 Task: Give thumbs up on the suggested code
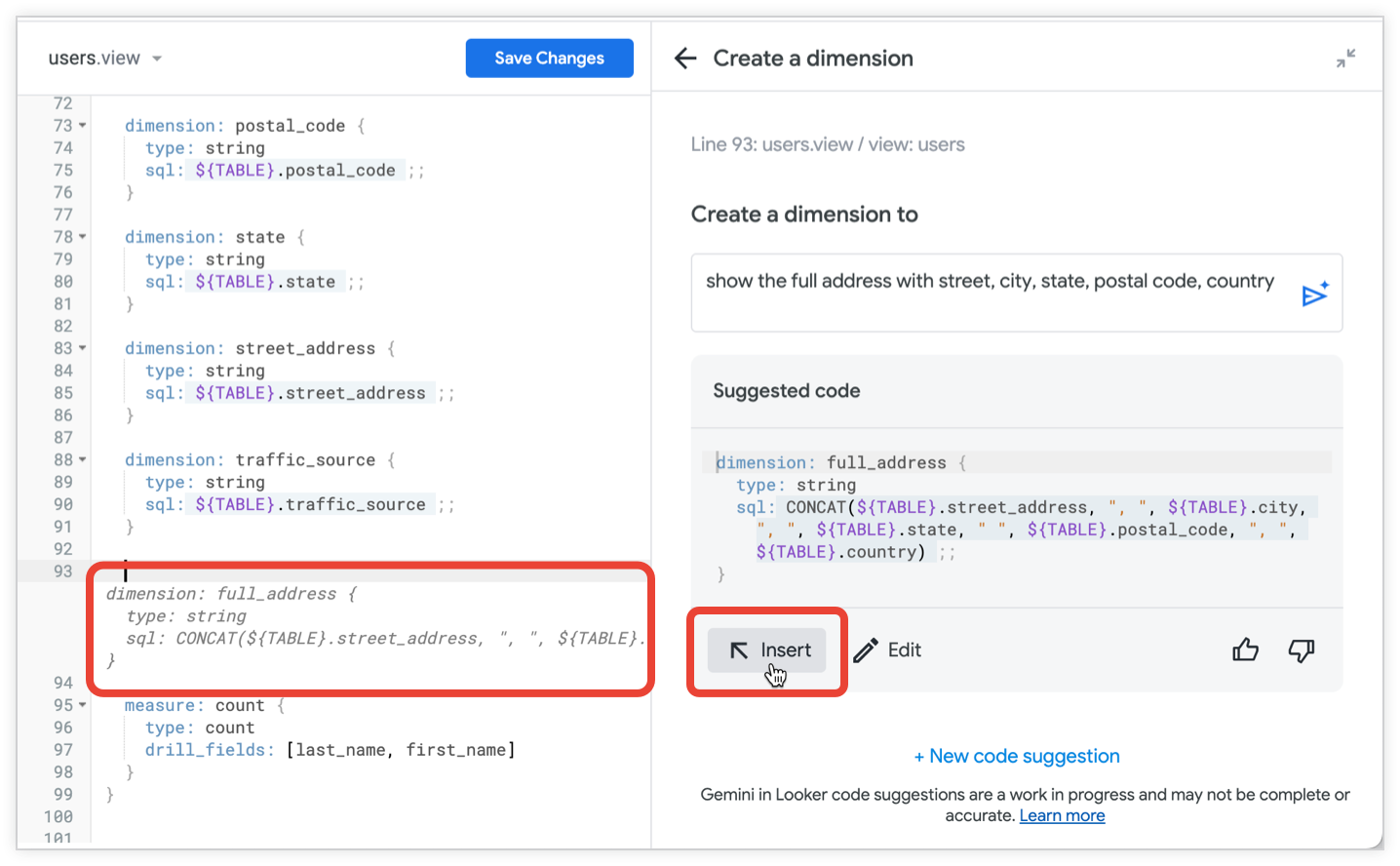click(1245, 649)
